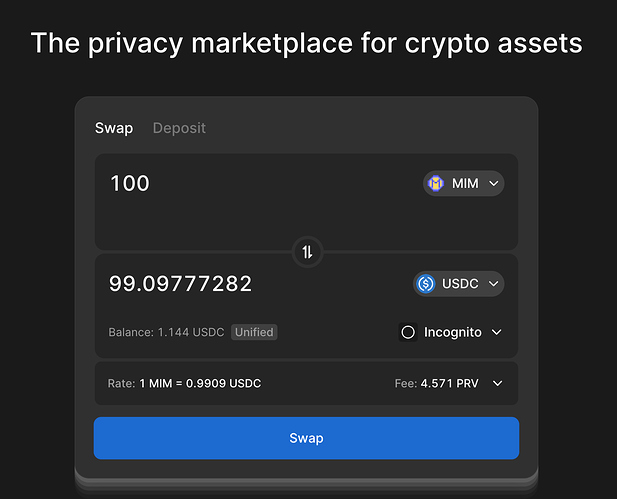Expand the fee details chevron
This screenshot has height=499, width=617.
(x=497, y=383)
